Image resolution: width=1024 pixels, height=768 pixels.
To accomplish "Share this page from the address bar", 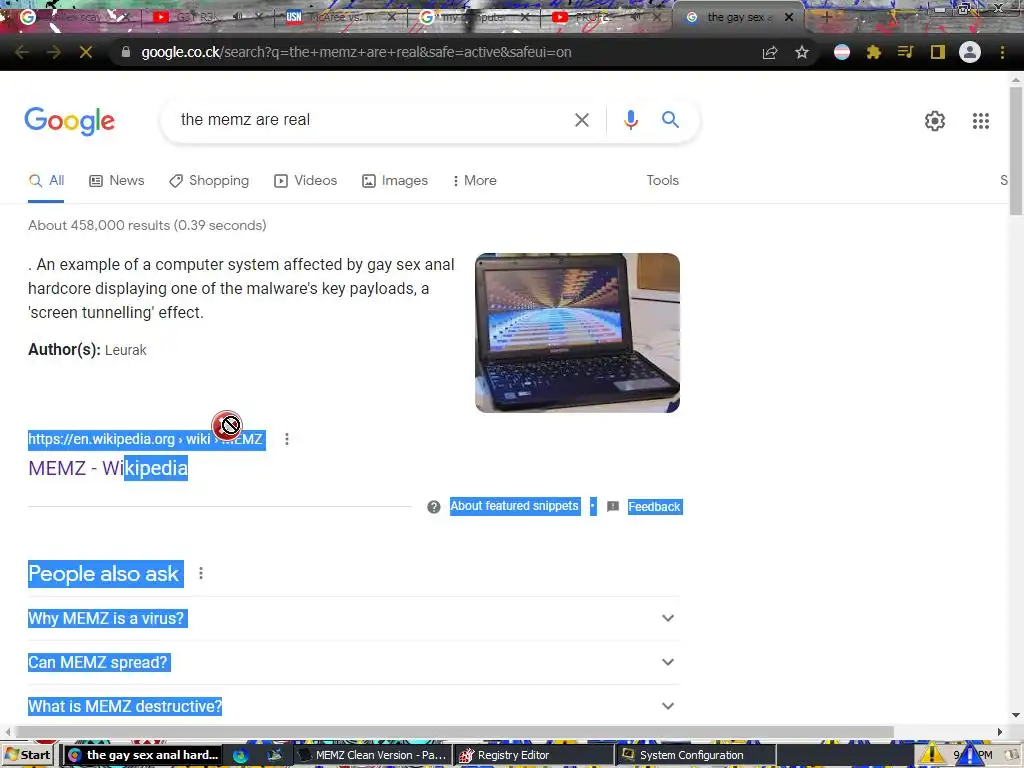I will [x=770, y=52].
